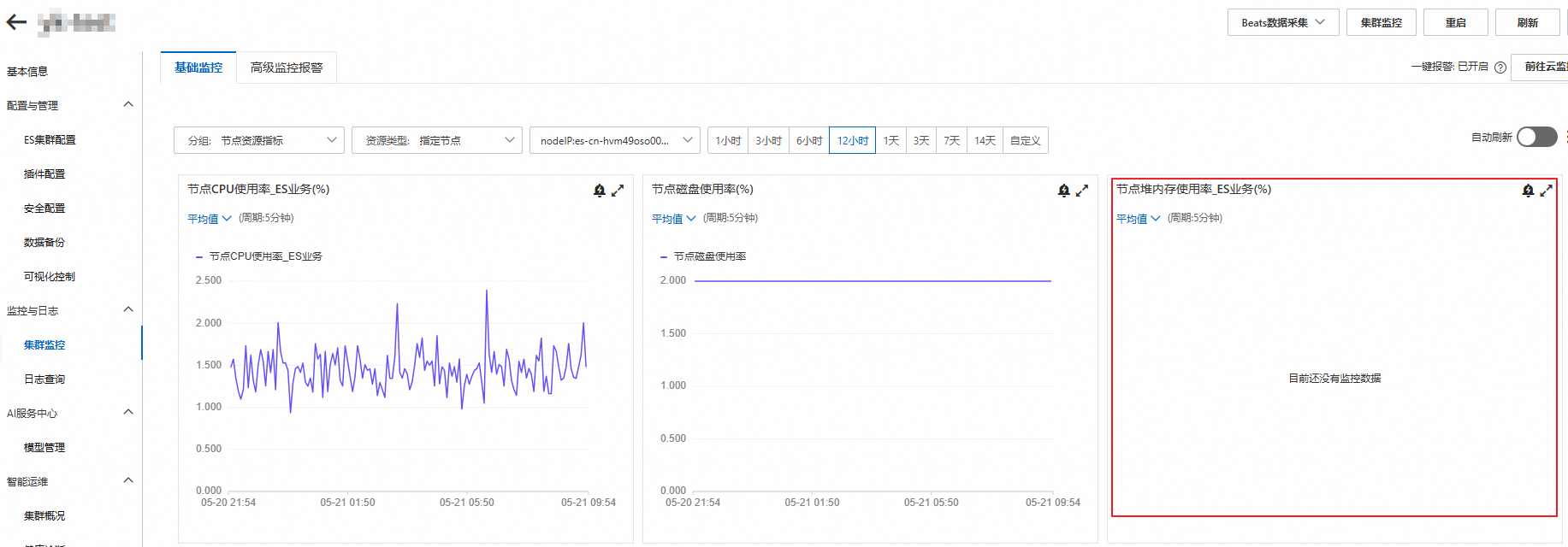Open the Beats数据采集 dropdown

(x=1283, y=22)
